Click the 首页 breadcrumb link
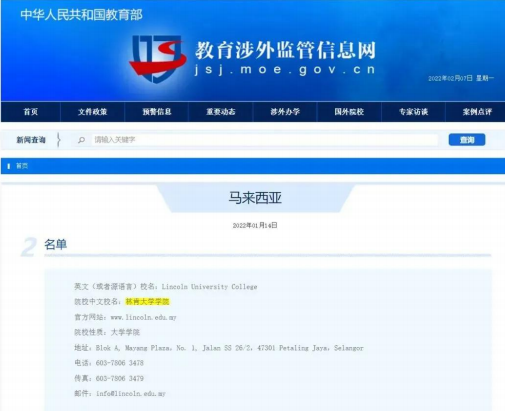The image size is (505, 417). tap(22, 166)
